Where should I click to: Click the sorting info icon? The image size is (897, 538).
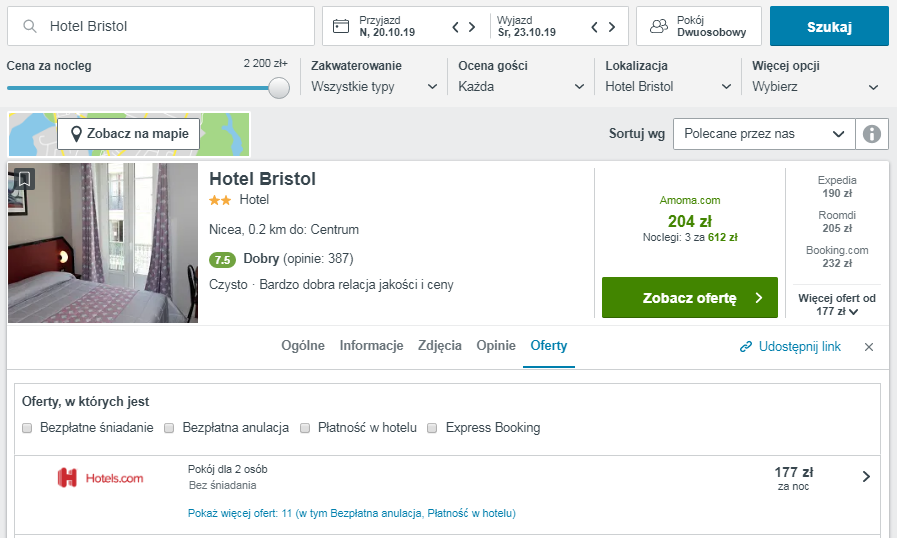[x=872, y=134]
